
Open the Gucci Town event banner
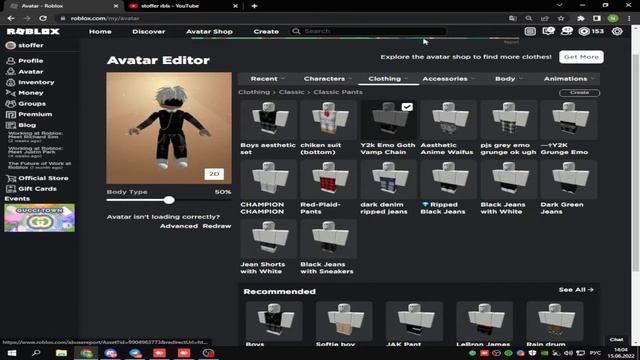[x=40, y=218]
